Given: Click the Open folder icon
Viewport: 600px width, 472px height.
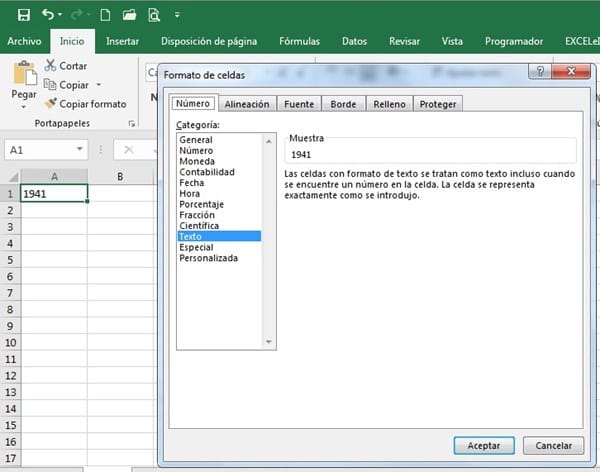Looking at the screenshot, I should 130,14.
